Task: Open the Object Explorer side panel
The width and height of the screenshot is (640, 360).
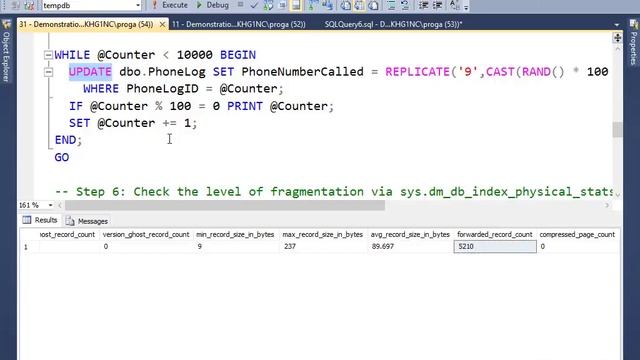Action: pyautogui.click(x=6, y=52)
